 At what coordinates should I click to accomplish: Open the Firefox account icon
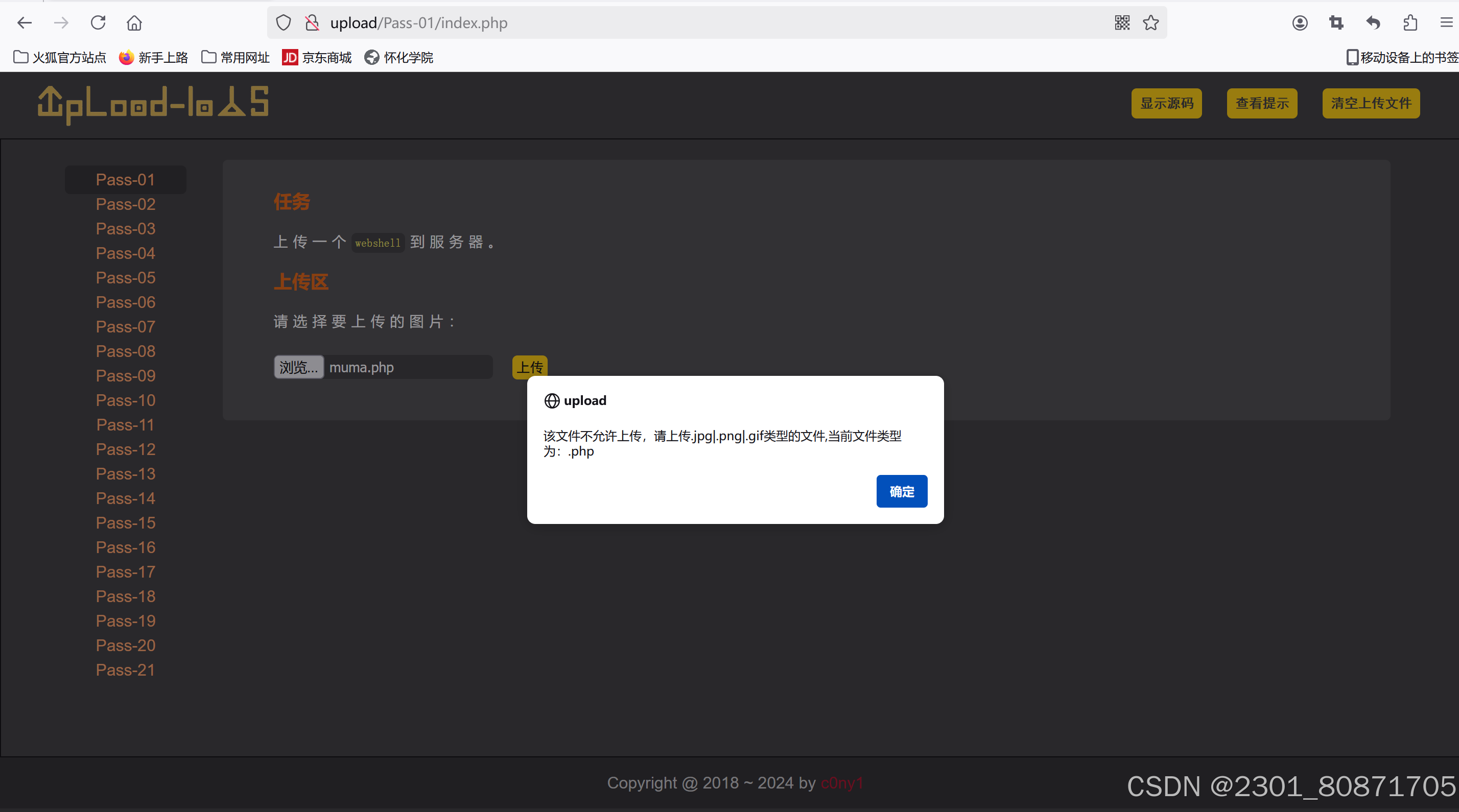pyautogui.click(x=1299, y=22)
